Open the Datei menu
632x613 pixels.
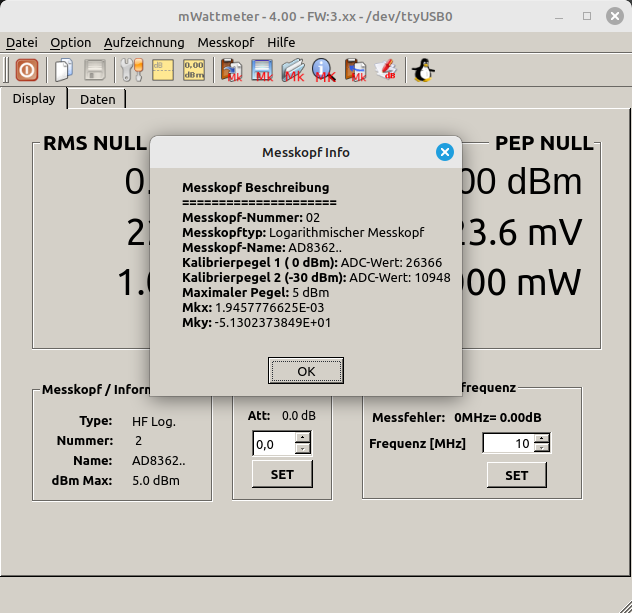click(22, 43)
